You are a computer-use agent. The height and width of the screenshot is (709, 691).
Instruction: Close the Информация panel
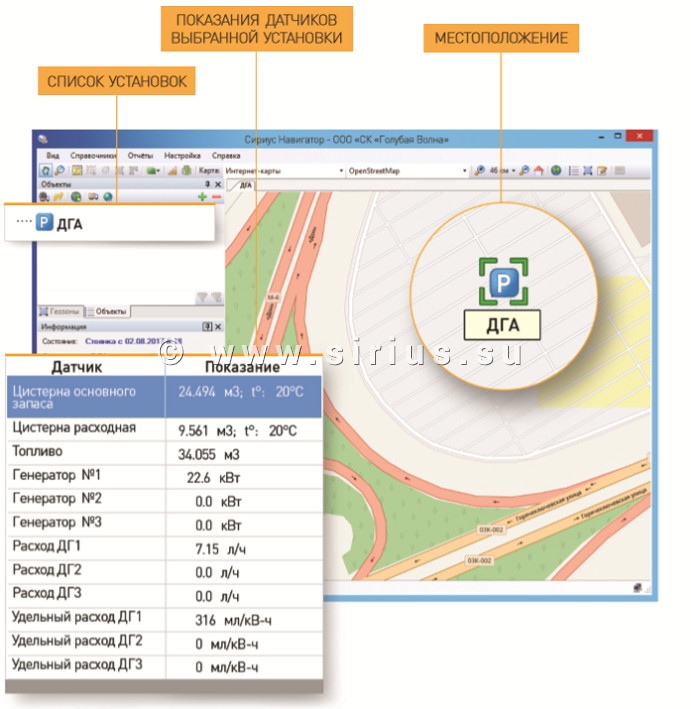coord(218,327)
